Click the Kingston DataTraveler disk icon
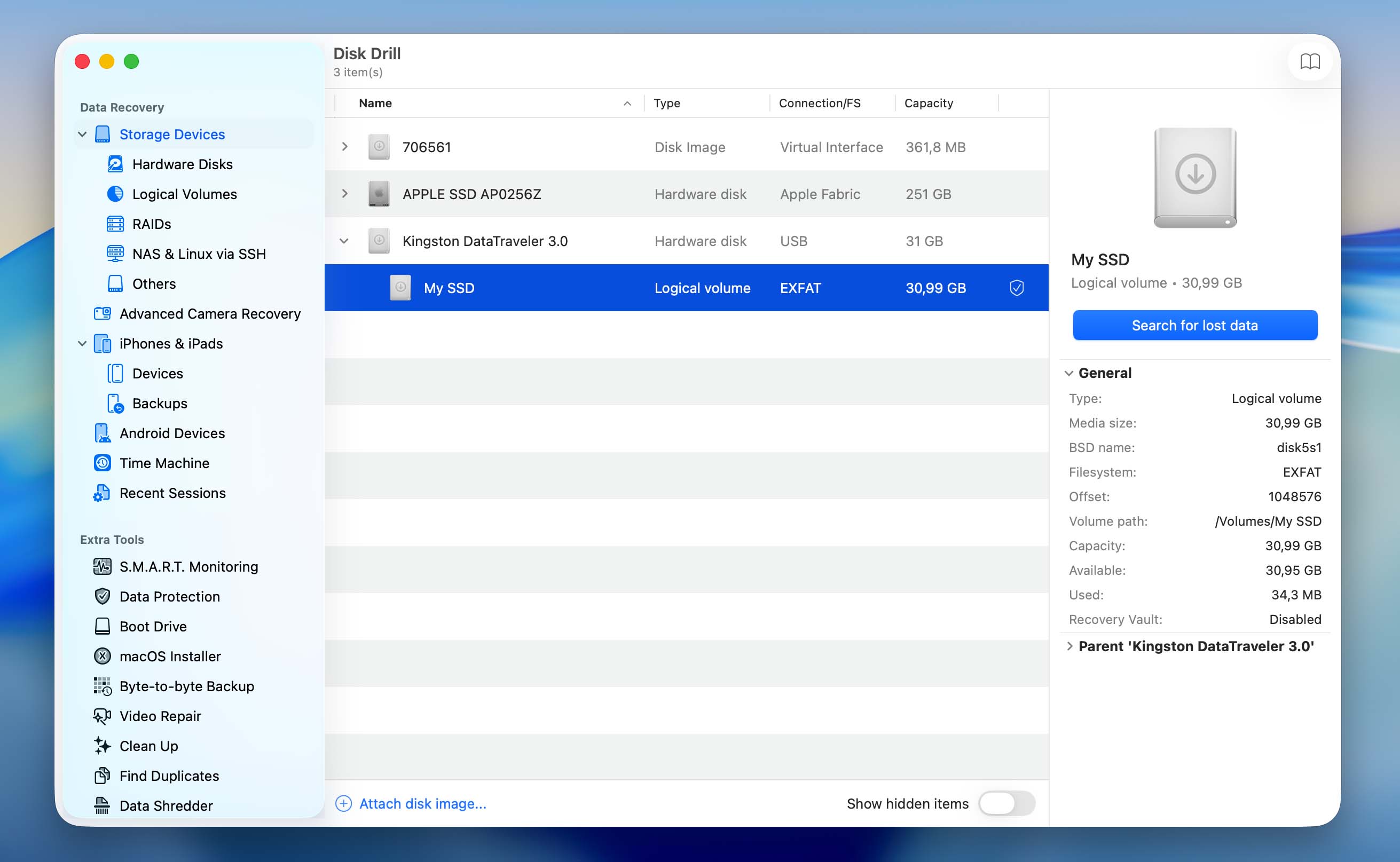Viewport: 1400px width, 862px height. [379, 241]
